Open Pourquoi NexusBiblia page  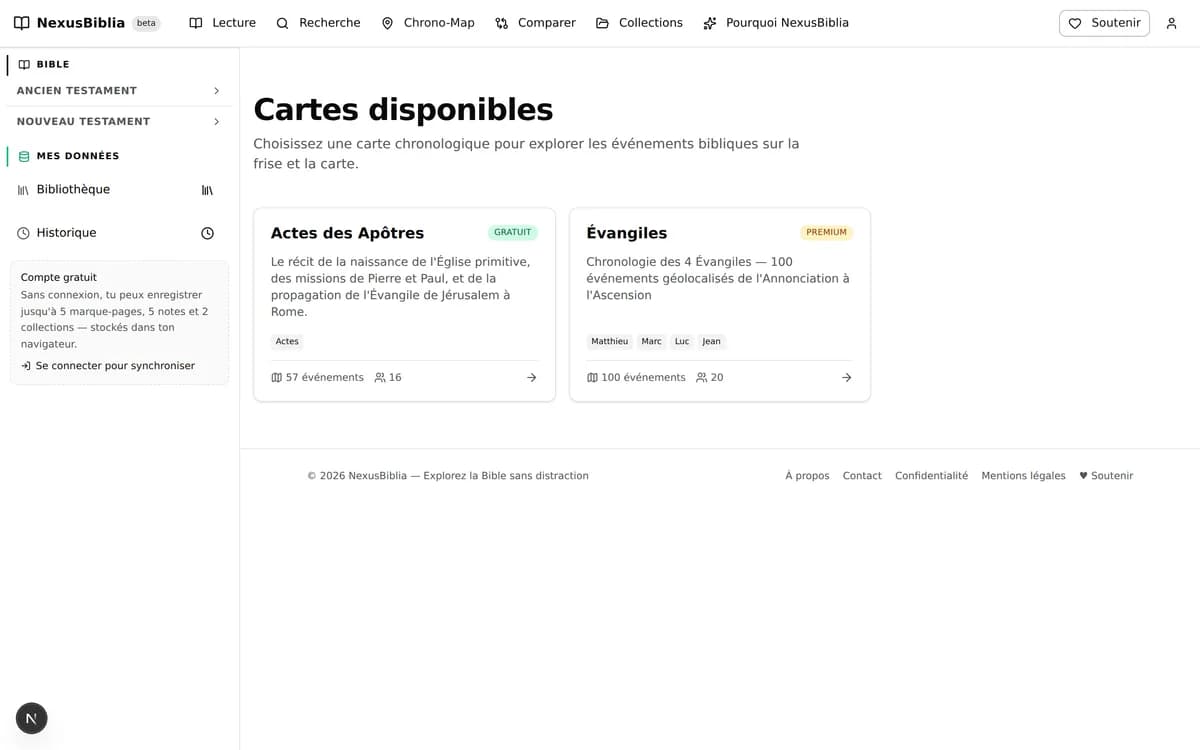point(776,23)
